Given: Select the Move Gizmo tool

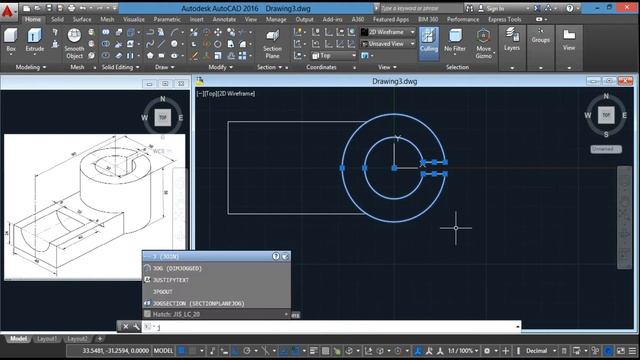Looking at the screenshot, I should point(484,43).
